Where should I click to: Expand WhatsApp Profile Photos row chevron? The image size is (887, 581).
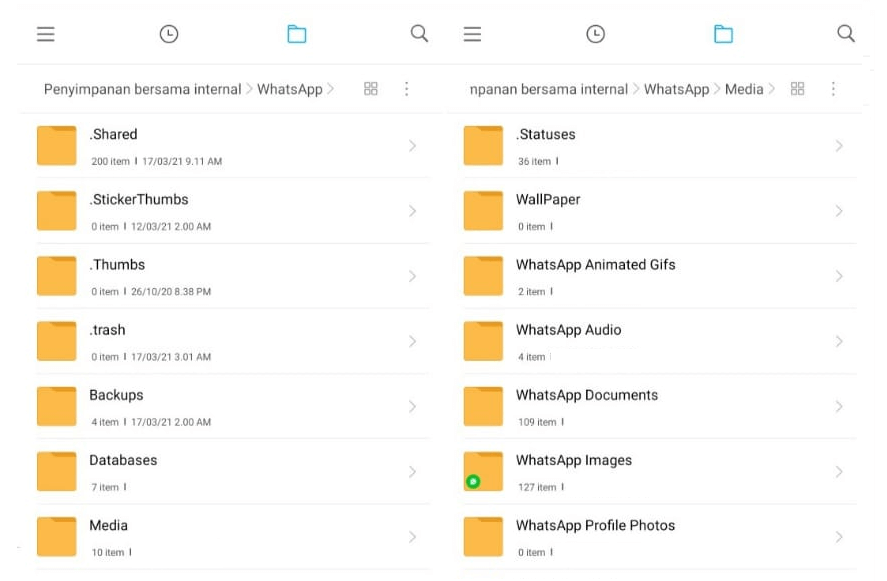click(839, 537)
